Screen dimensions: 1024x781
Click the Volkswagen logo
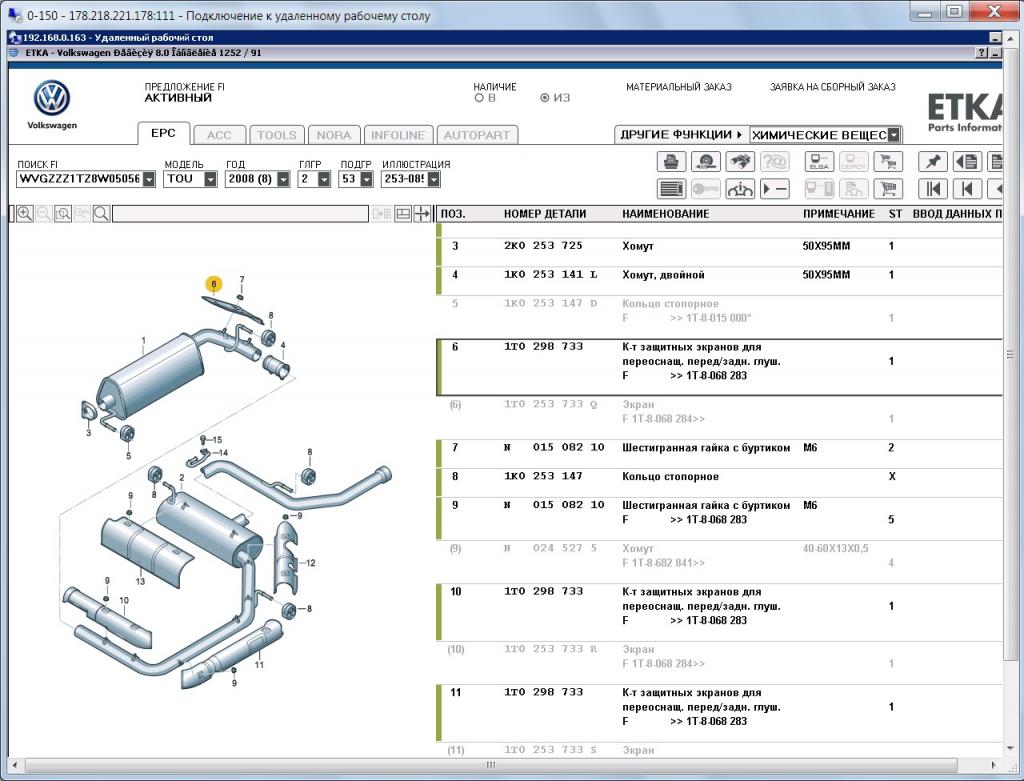click(52, 98)
